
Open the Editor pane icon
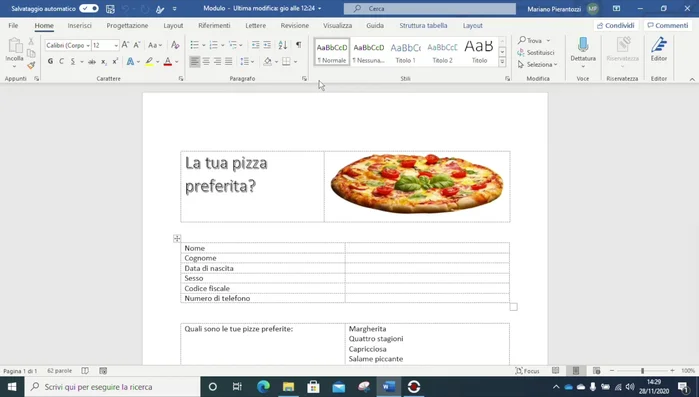(x=659, y=45)
